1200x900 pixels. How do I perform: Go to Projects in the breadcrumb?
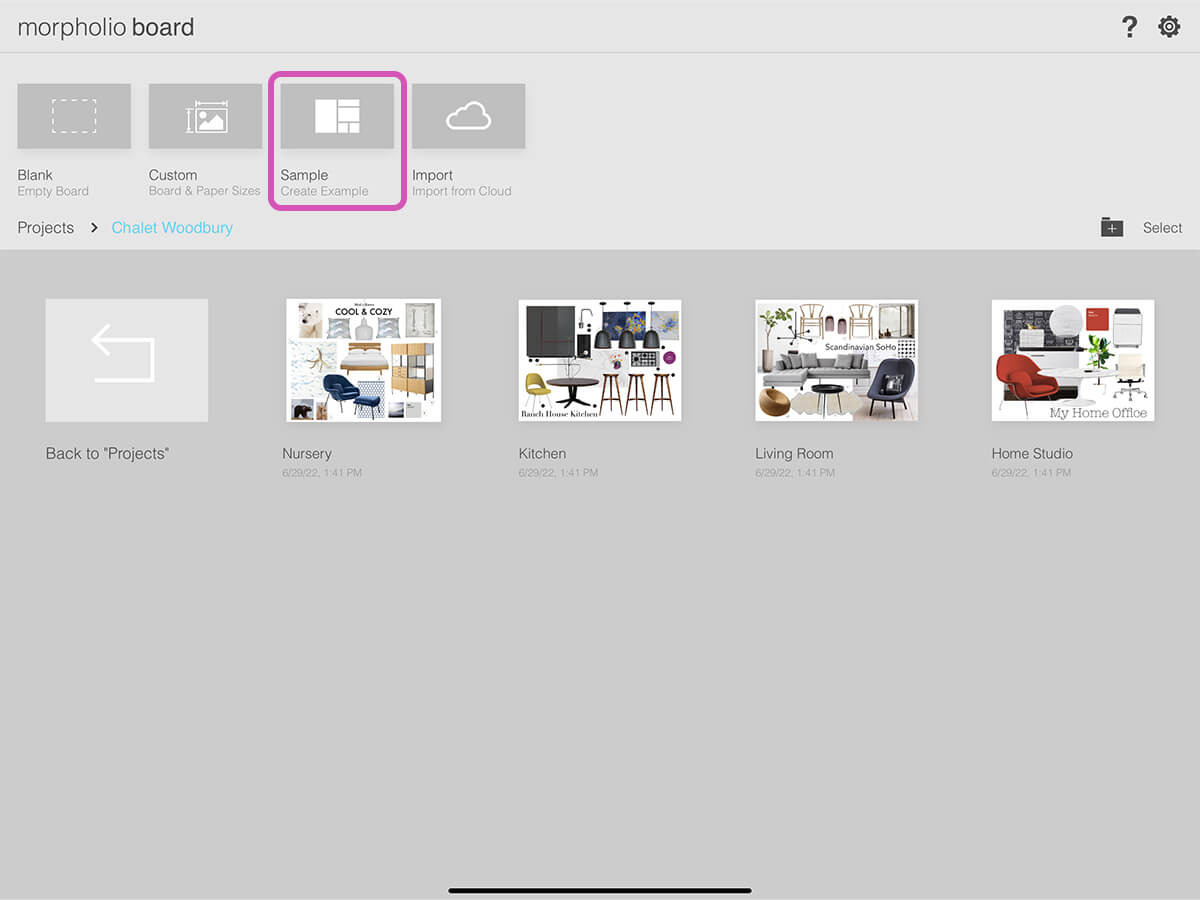coord(46,228)
